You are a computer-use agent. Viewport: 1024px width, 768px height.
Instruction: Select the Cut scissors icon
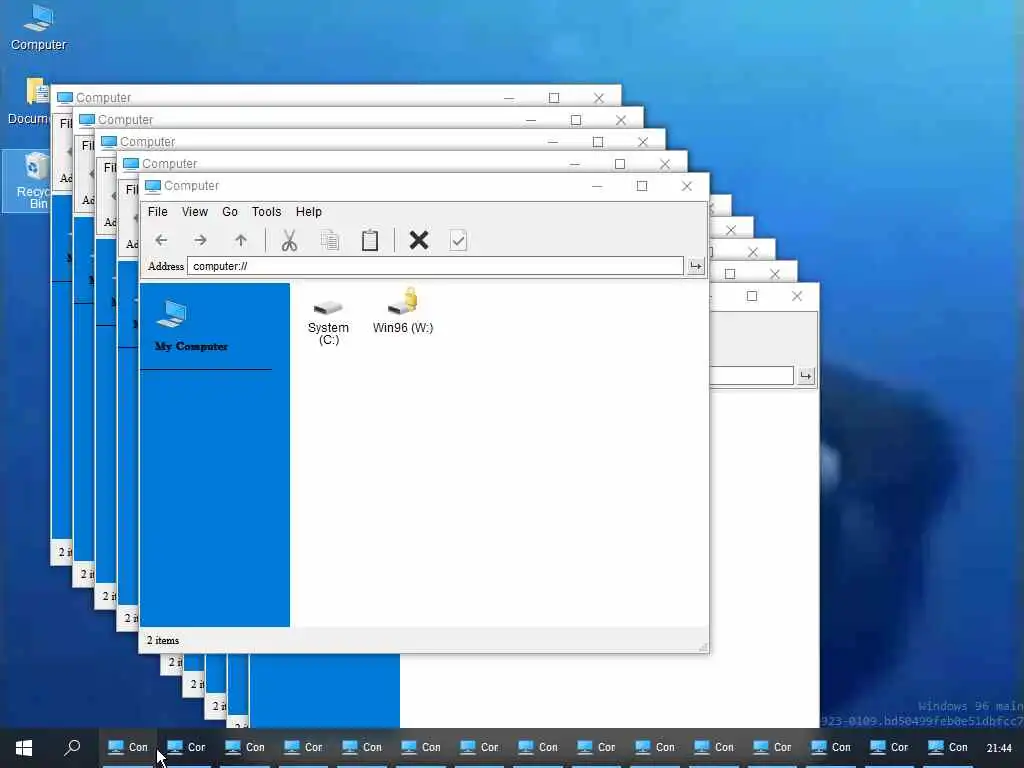coord(289,240)
